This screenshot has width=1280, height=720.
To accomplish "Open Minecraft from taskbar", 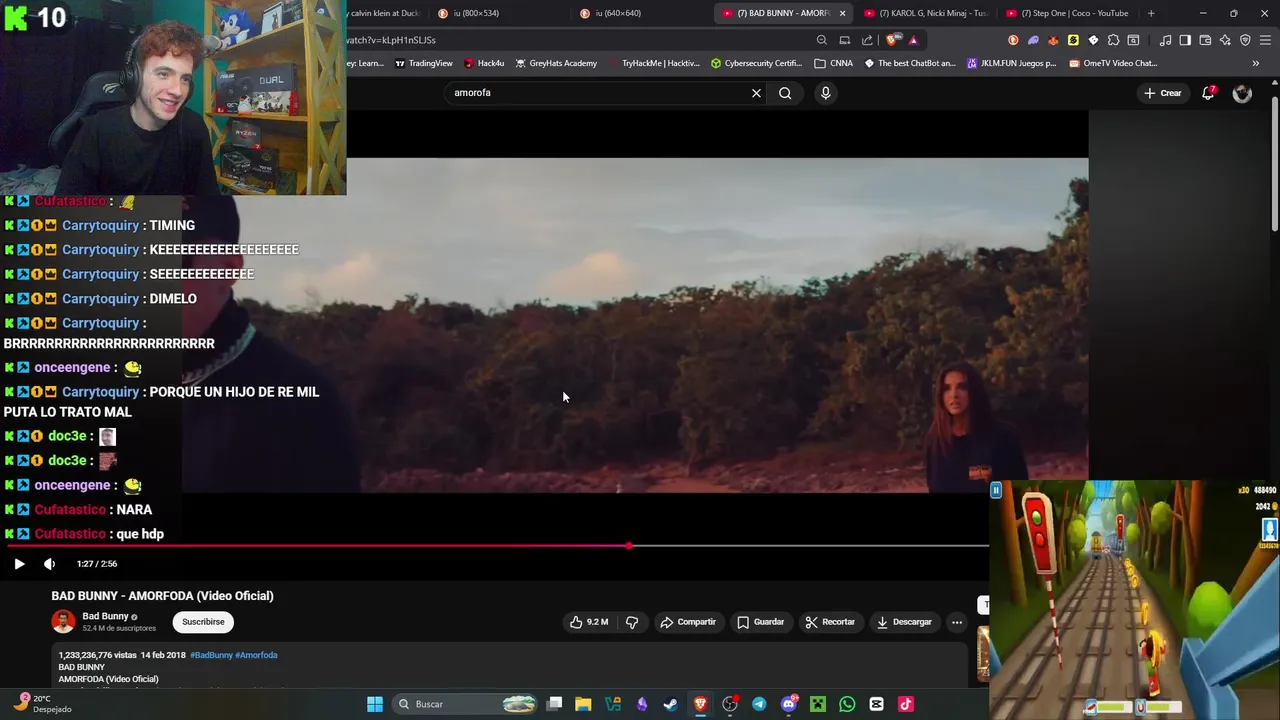I will tap(818, 704).
